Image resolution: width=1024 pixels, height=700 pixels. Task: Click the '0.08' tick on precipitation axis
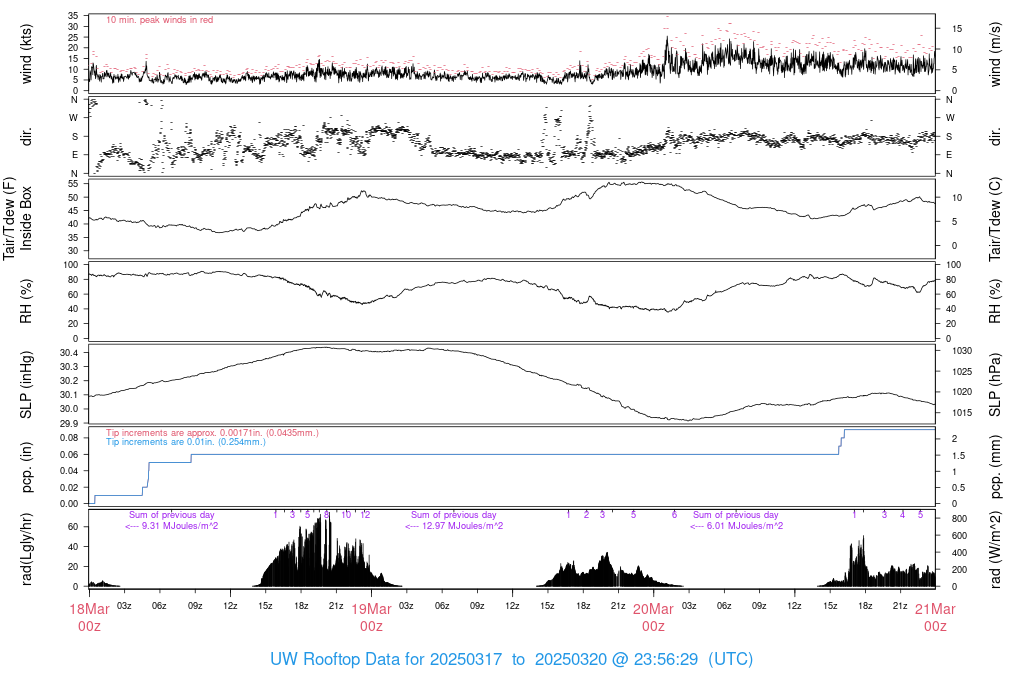(x=69, y=438)
